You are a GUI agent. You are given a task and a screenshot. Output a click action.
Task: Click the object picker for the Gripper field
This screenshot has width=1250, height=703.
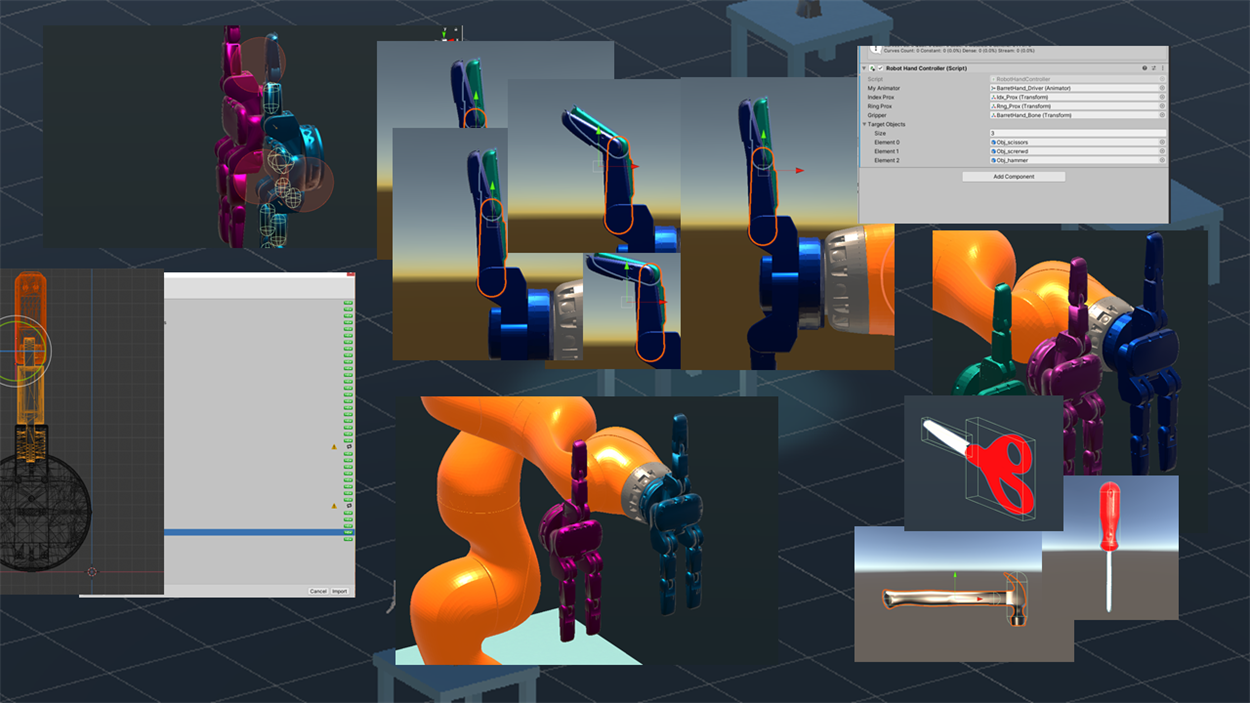coord(1162,115)
